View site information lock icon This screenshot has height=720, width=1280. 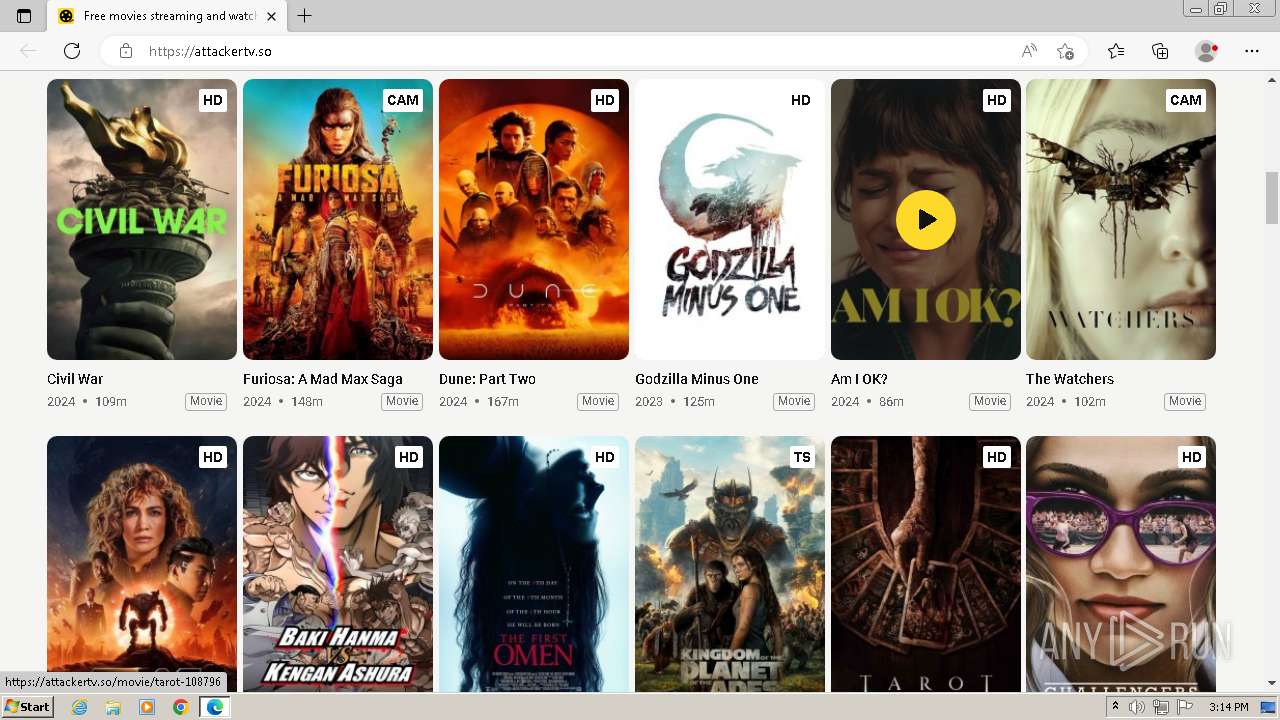click(x=126, y=51)
